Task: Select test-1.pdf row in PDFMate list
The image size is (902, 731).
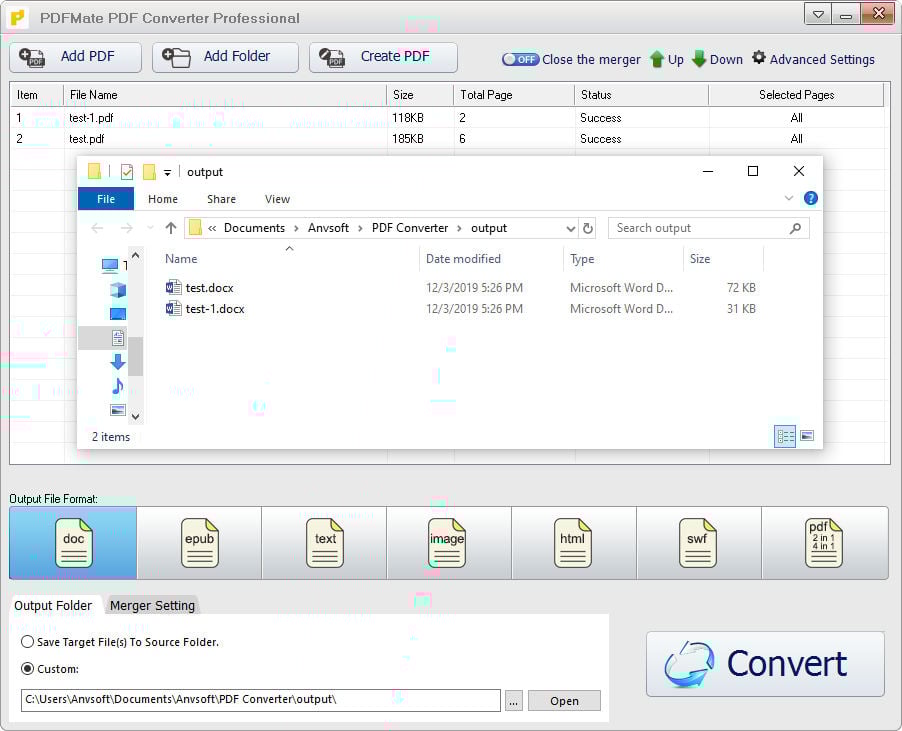Action: point(447,118)
